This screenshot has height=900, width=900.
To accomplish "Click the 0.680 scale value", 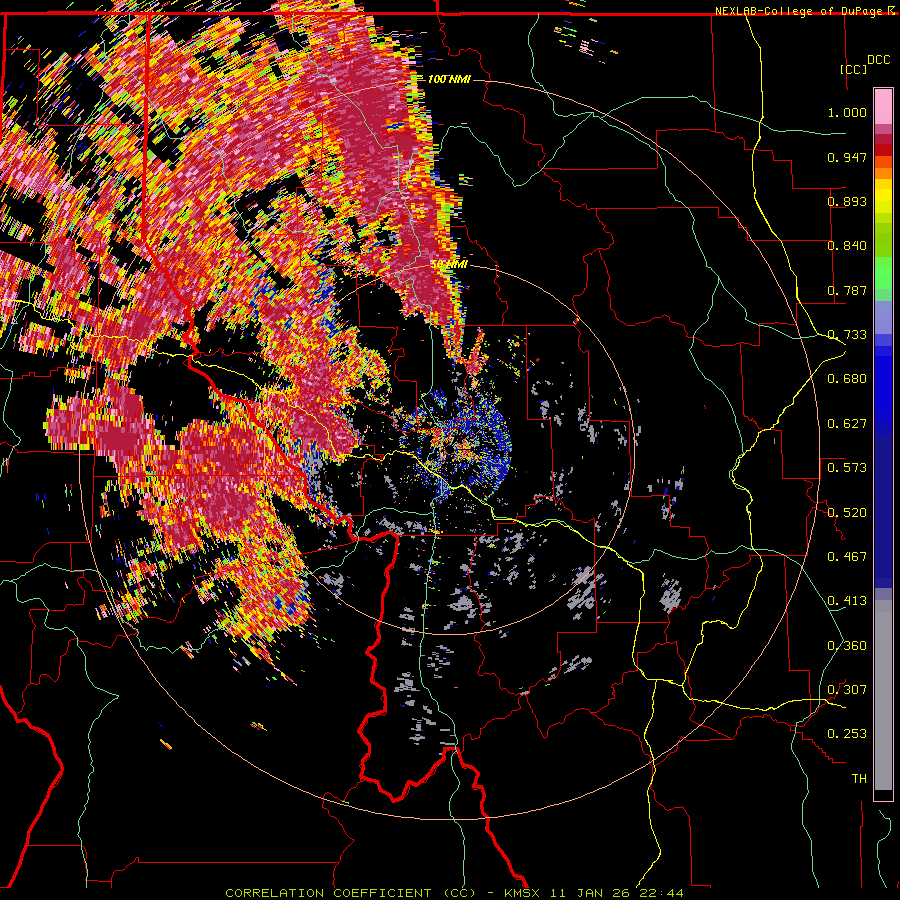I will (x=847, y=379).
